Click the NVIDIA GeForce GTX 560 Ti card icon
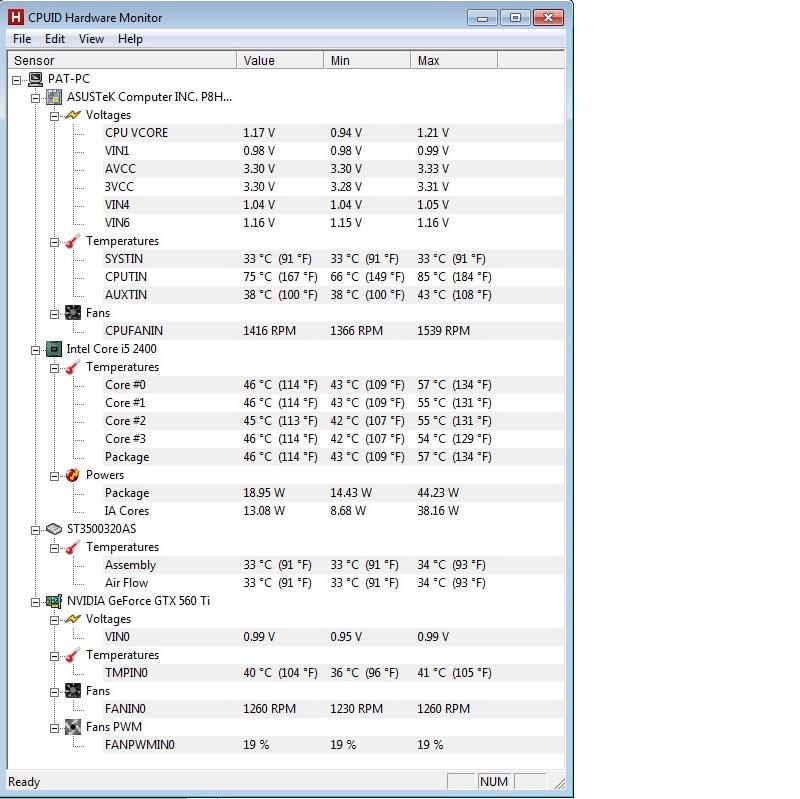The width and height of the screenshot is (800, 799). 54,601
